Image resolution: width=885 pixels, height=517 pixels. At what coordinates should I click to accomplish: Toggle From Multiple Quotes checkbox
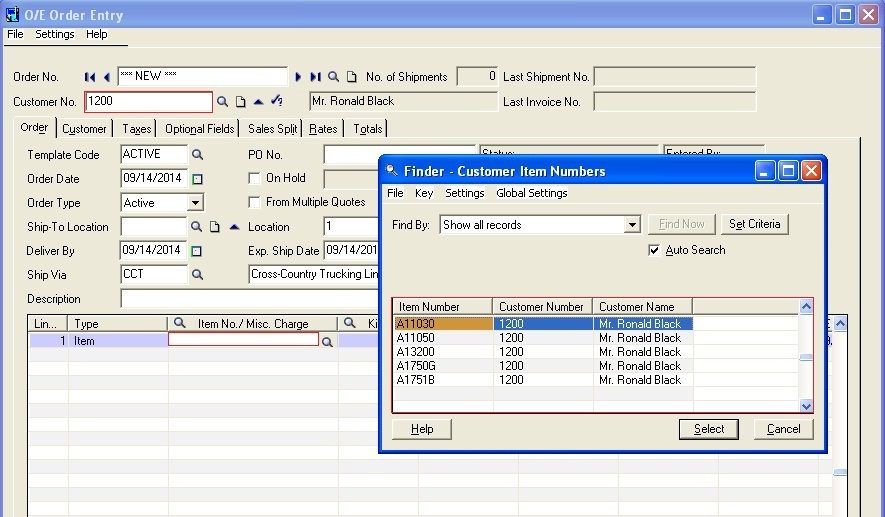[254, 202]
